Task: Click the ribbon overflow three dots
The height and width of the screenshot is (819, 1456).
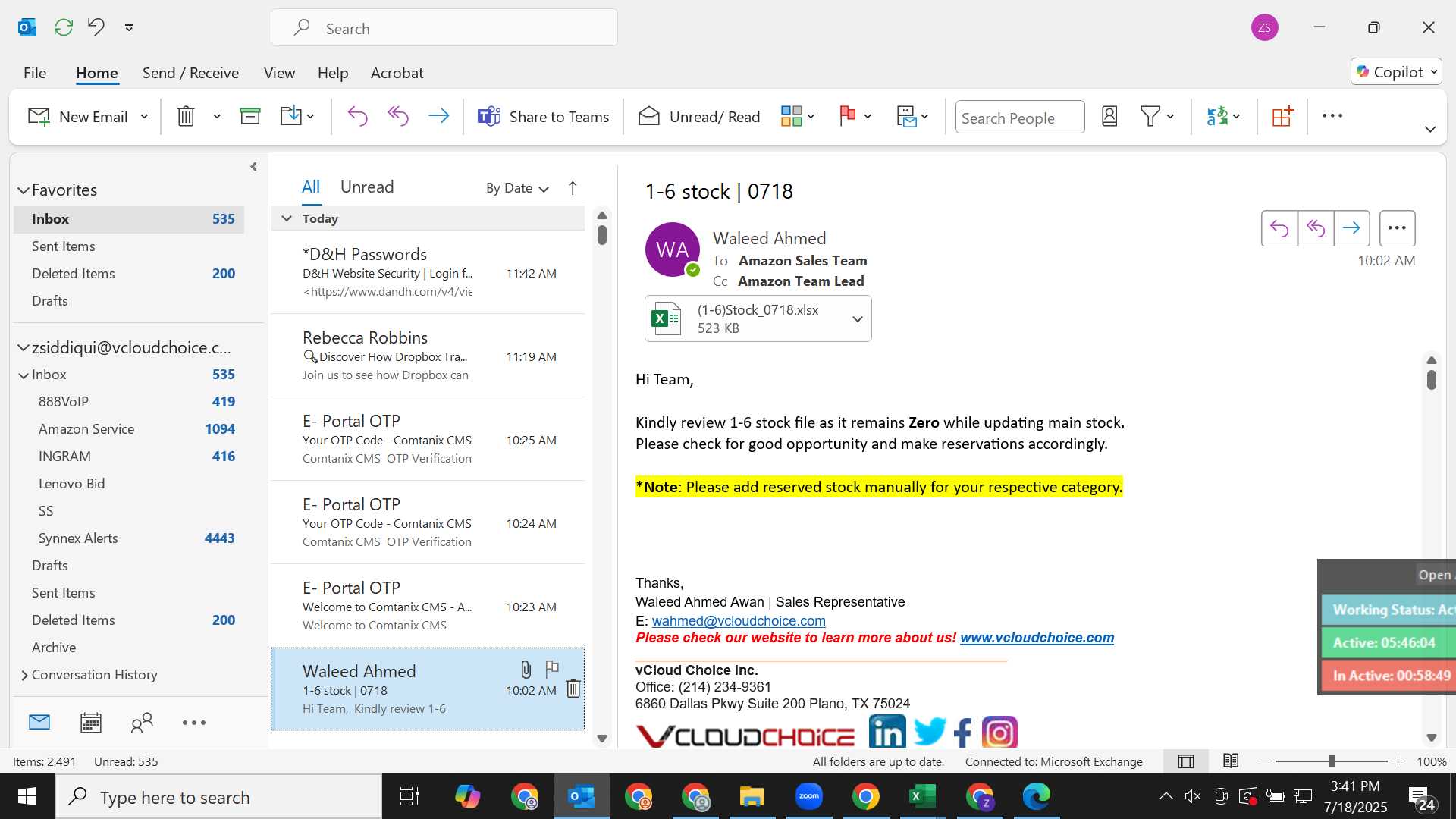Action: pyautogui.click(x=1332, y=117)
